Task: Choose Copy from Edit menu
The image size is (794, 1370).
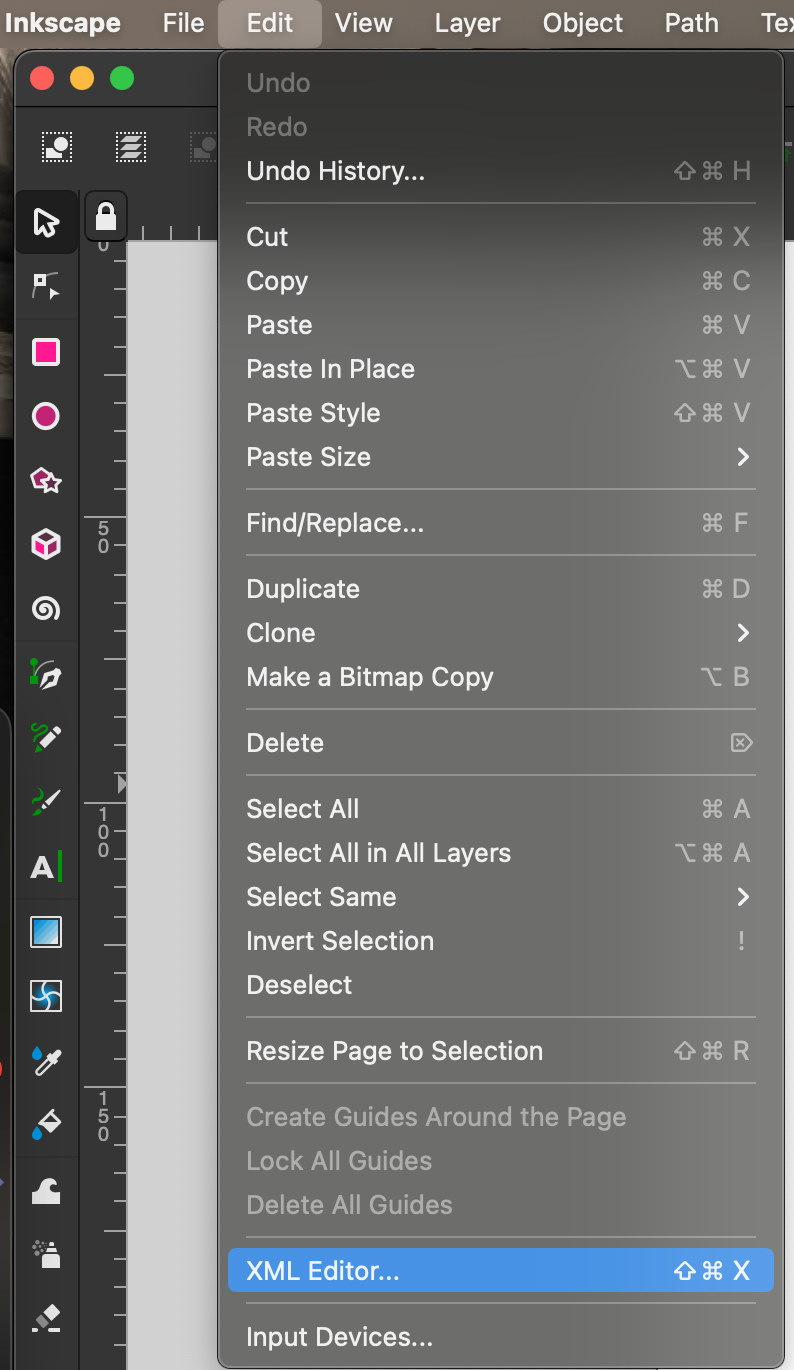Action: click(501, 281)
